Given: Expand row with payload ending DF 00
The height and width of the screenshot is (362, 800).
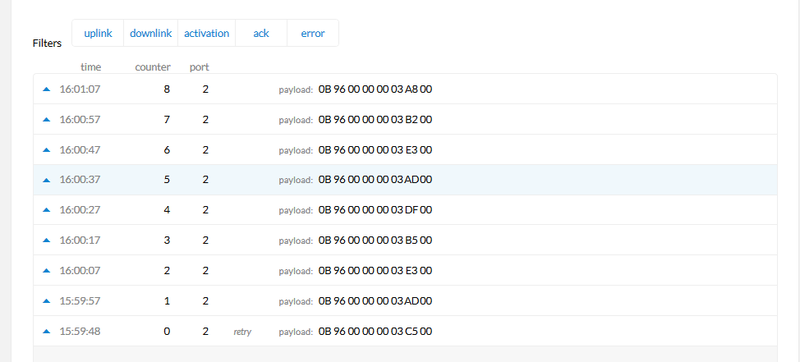Looking at the screenshot, I should click(x=405, y=210).
